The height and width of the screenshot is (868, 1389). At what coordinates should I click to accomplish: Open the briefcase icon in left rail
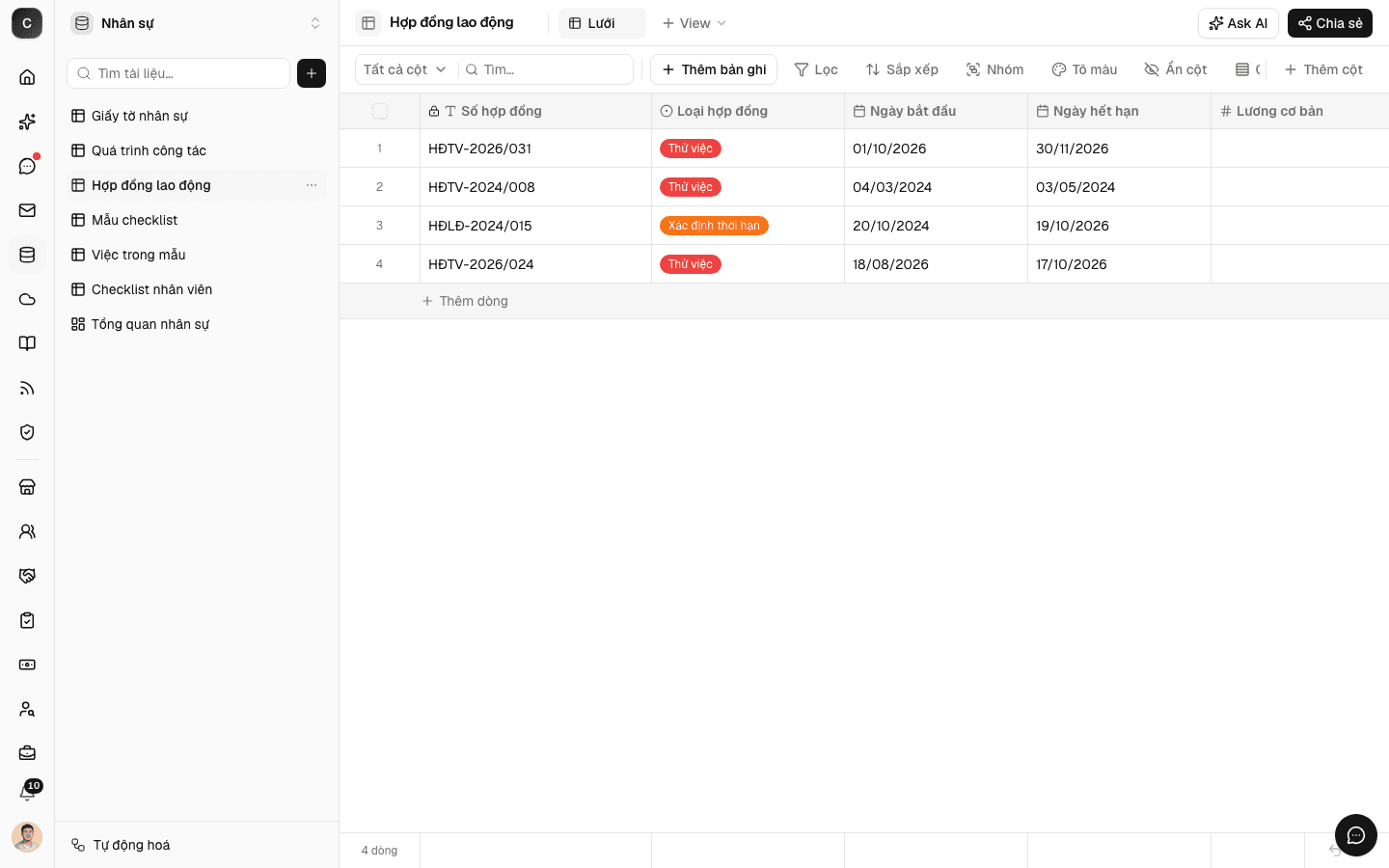pyautogui.click(x=27, y=753)
